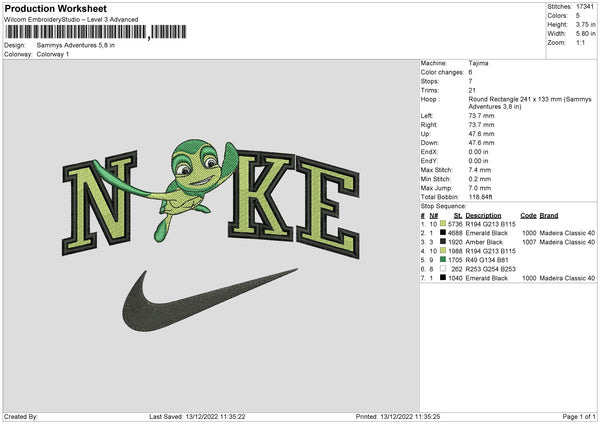Click the Stop Sequence heading
The width and height of the screenshot is (600, 424).
point(443,206)
